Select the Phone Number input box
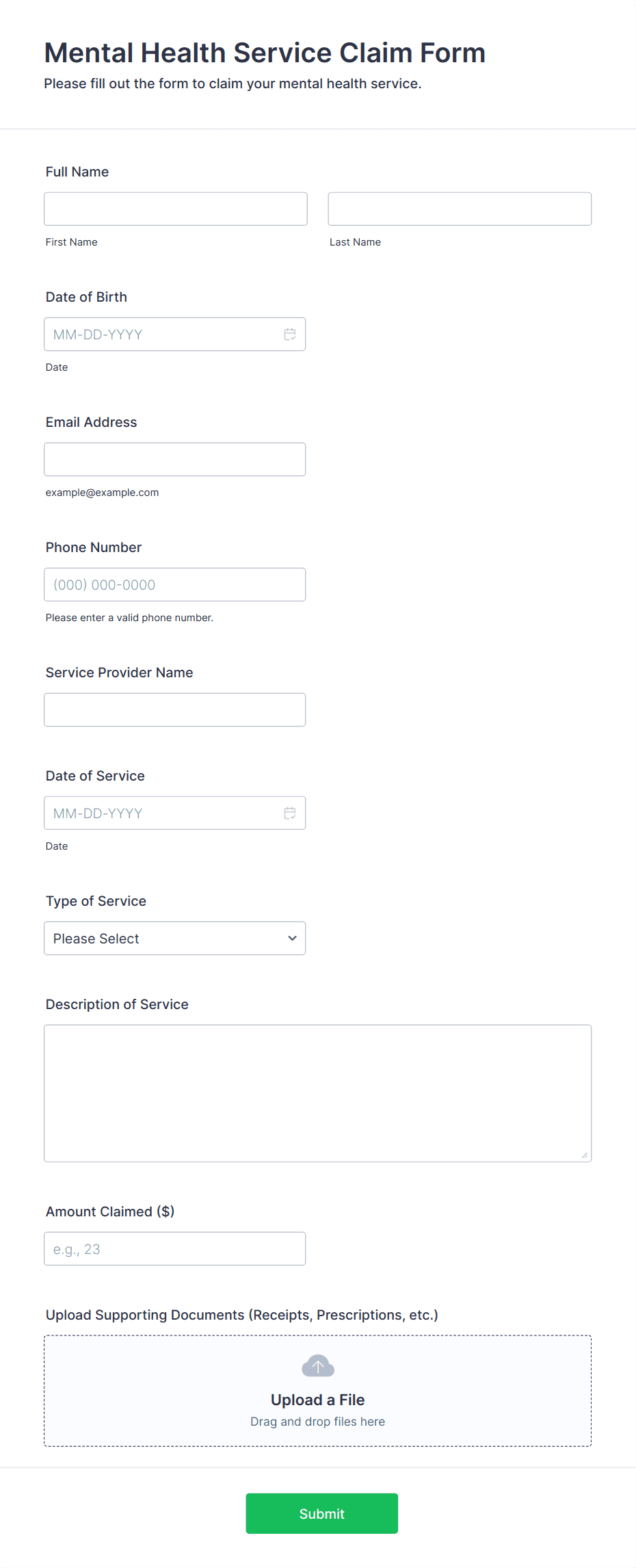The width and height of the screenshot is (636, 1568). point(175,585)
